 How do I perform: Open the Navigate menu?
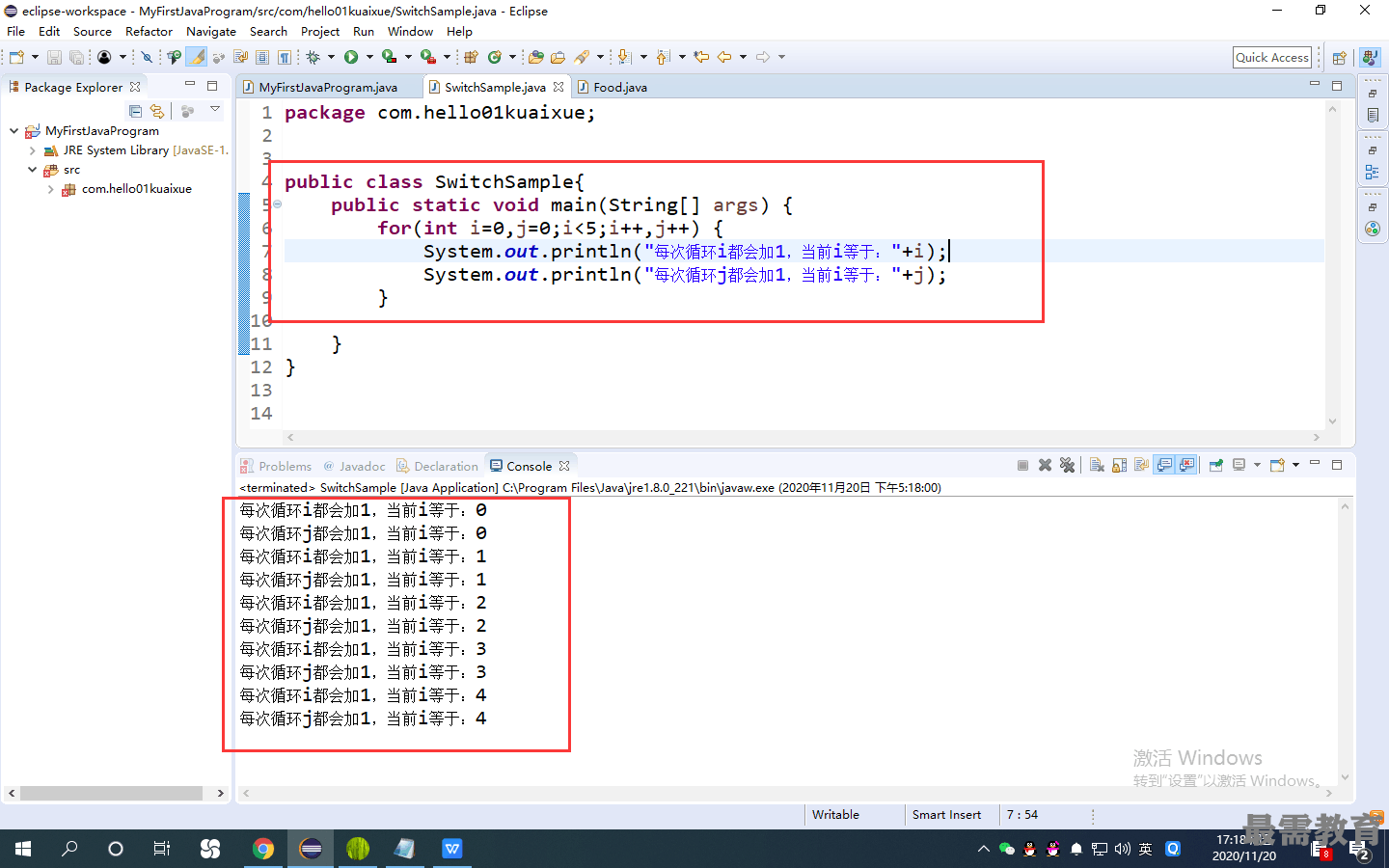[211, 31]
